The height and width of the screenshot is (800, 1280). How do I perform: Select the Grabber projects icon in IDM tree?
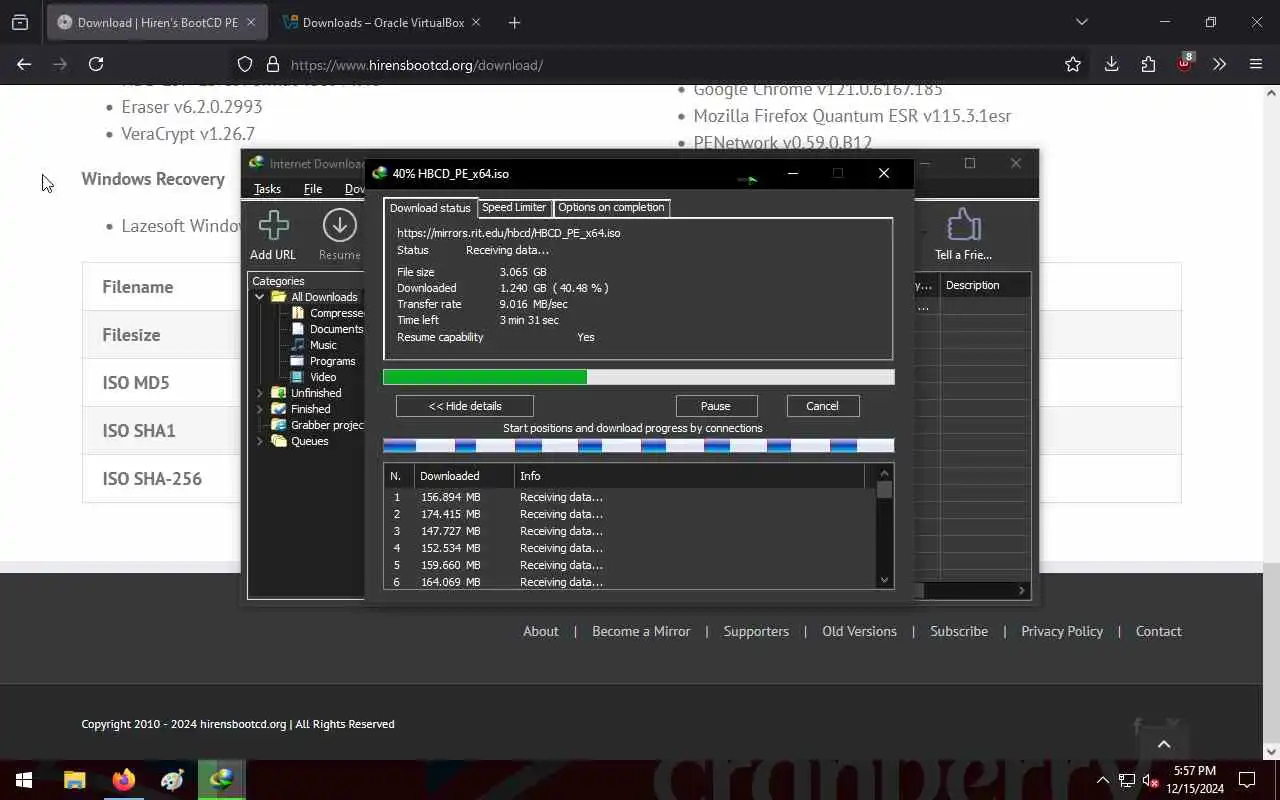(279, 425)
